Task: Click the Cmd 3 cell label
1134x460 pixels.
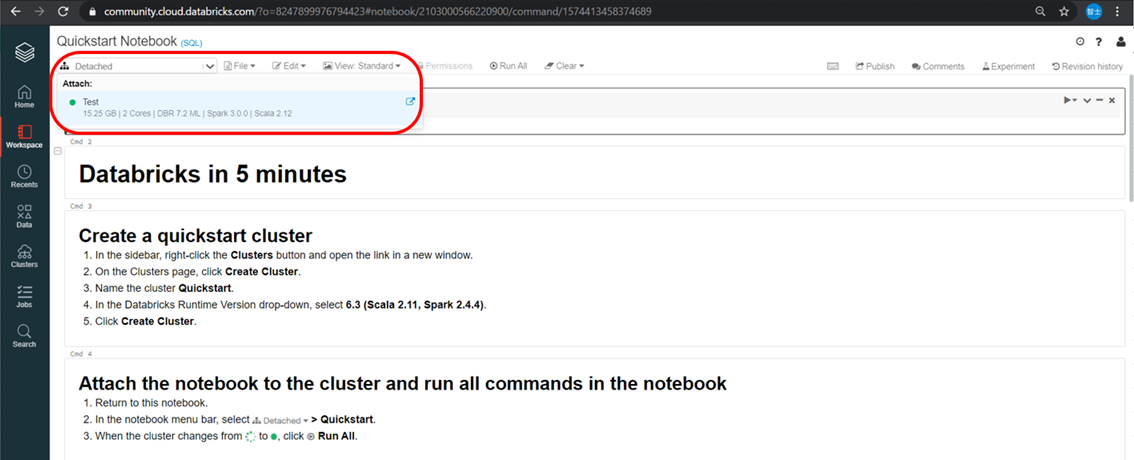Action: [81, 207]
